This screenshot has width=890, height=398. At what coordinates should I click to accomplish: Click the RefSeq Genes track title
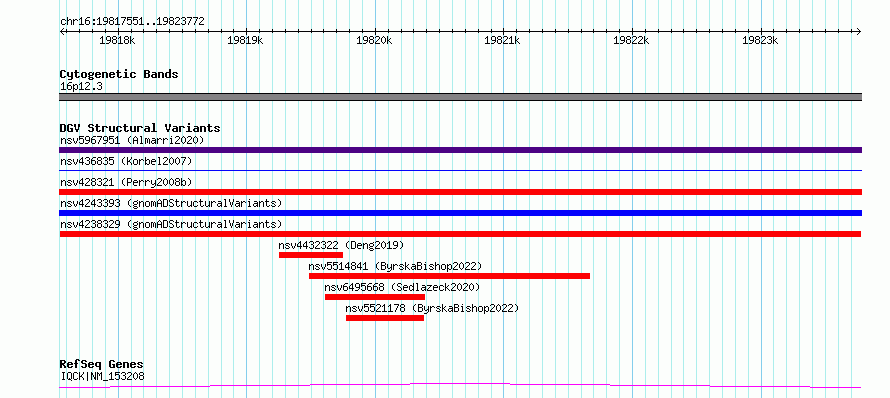pos(102,365)
